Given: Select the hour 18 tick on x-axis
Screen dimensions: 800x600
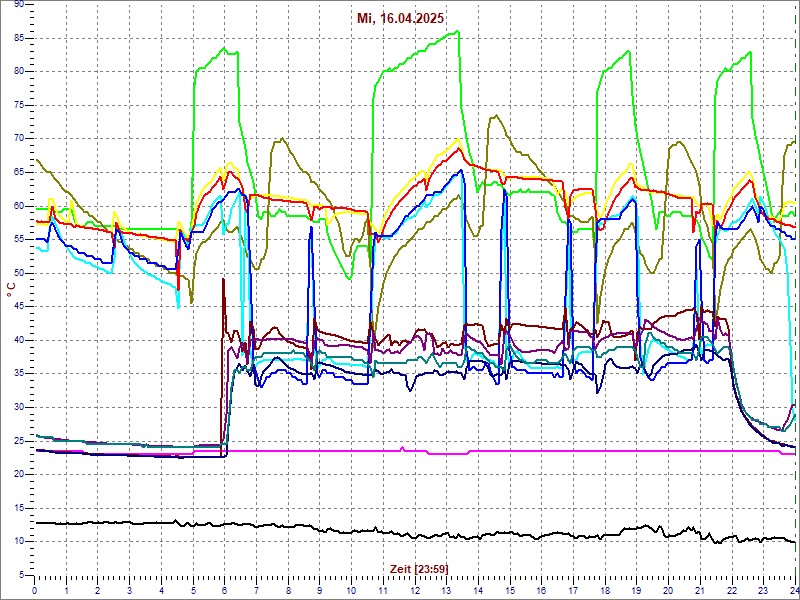Looking at the screenshot, I should [x=605, y=589].
